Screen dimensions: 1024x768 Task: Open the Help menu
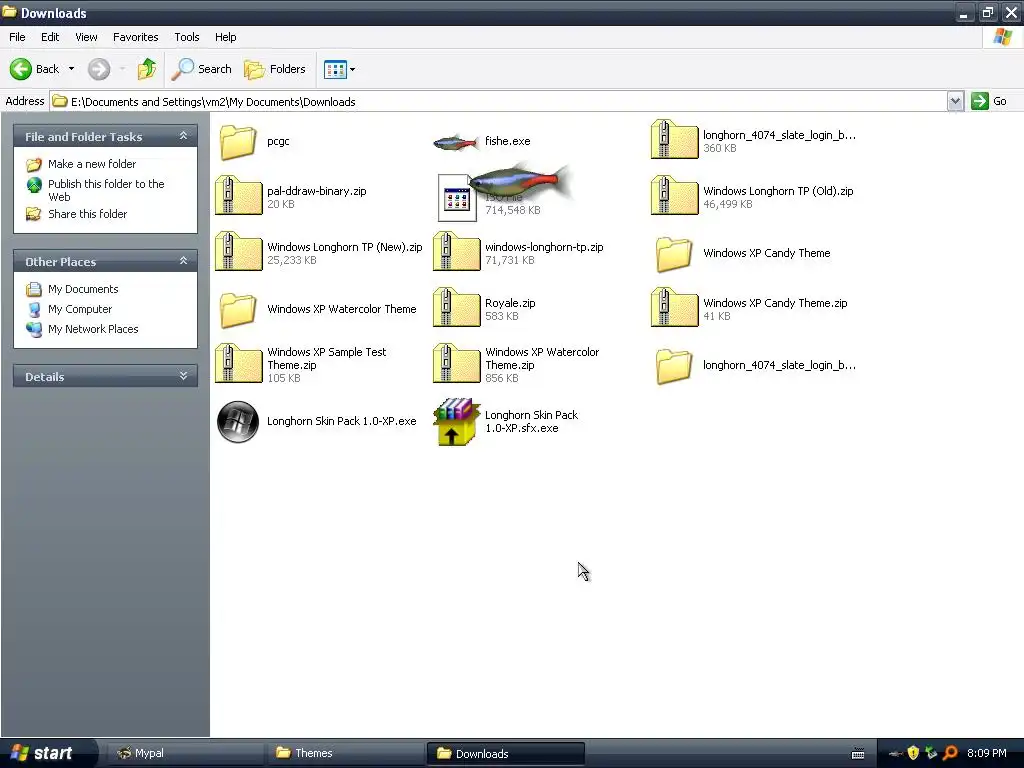tap(225, 37)
